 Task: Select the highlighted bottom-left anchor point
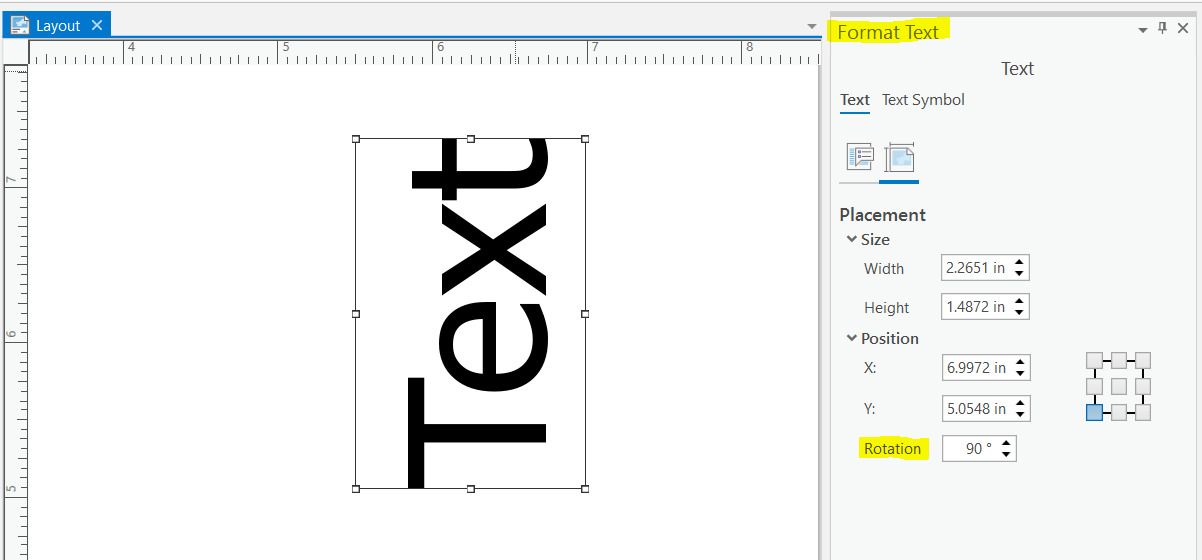1094,412
